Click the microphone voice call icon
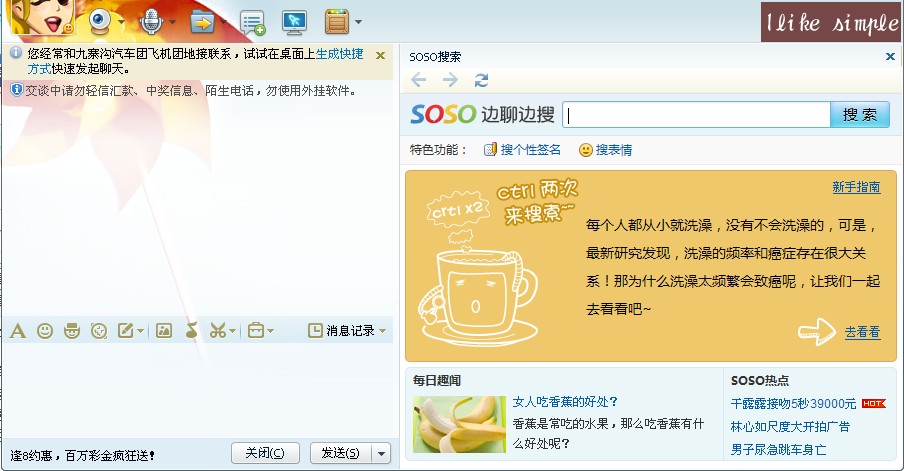This screenshot has width=904, height=471. coord(151,20)
